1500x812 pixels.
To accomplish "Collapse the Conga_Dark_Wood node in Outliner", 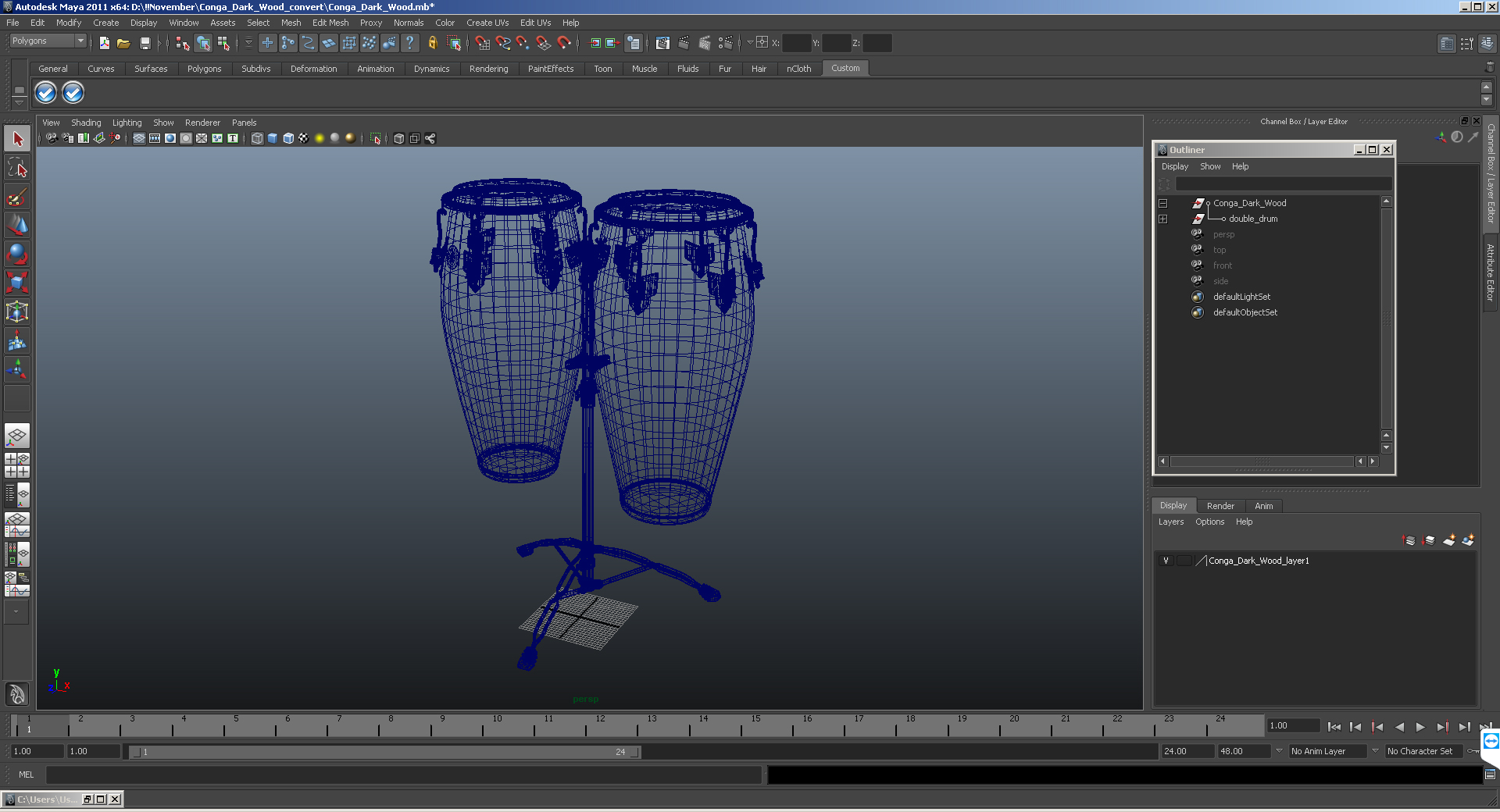I will [x=1162, y=203].
